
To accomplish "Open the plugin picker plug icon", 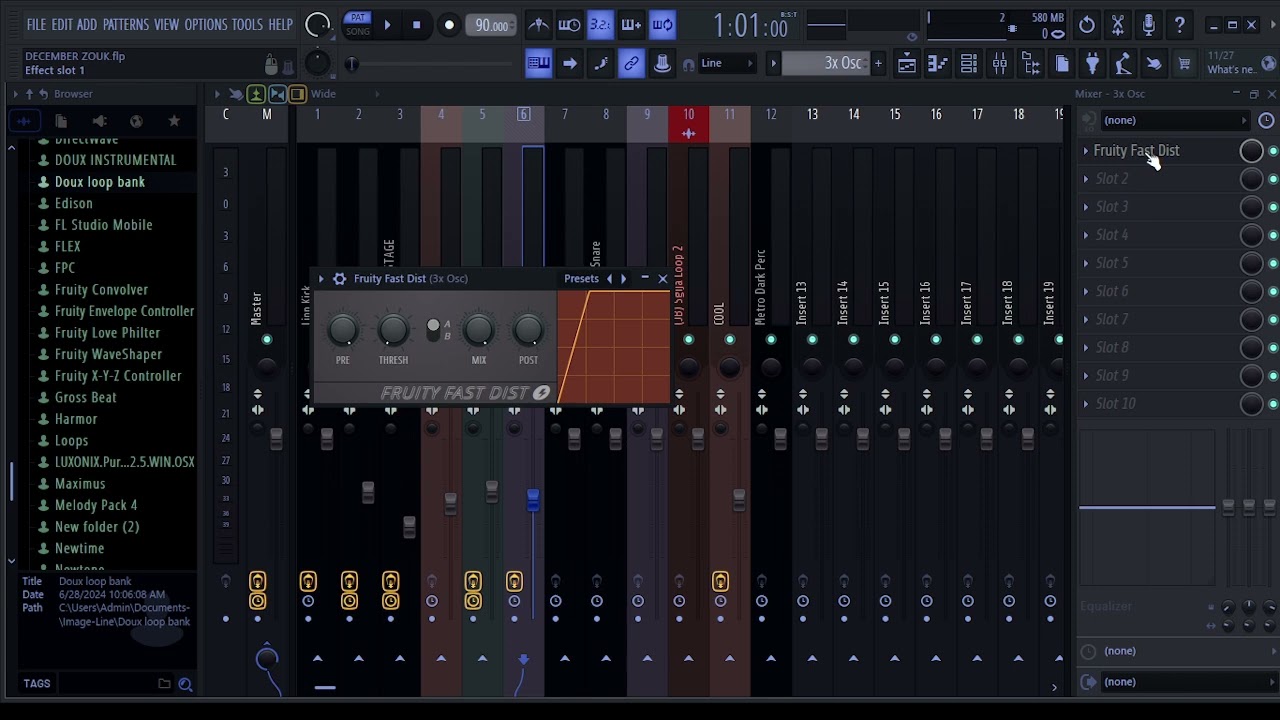I will pos(1092,64).
